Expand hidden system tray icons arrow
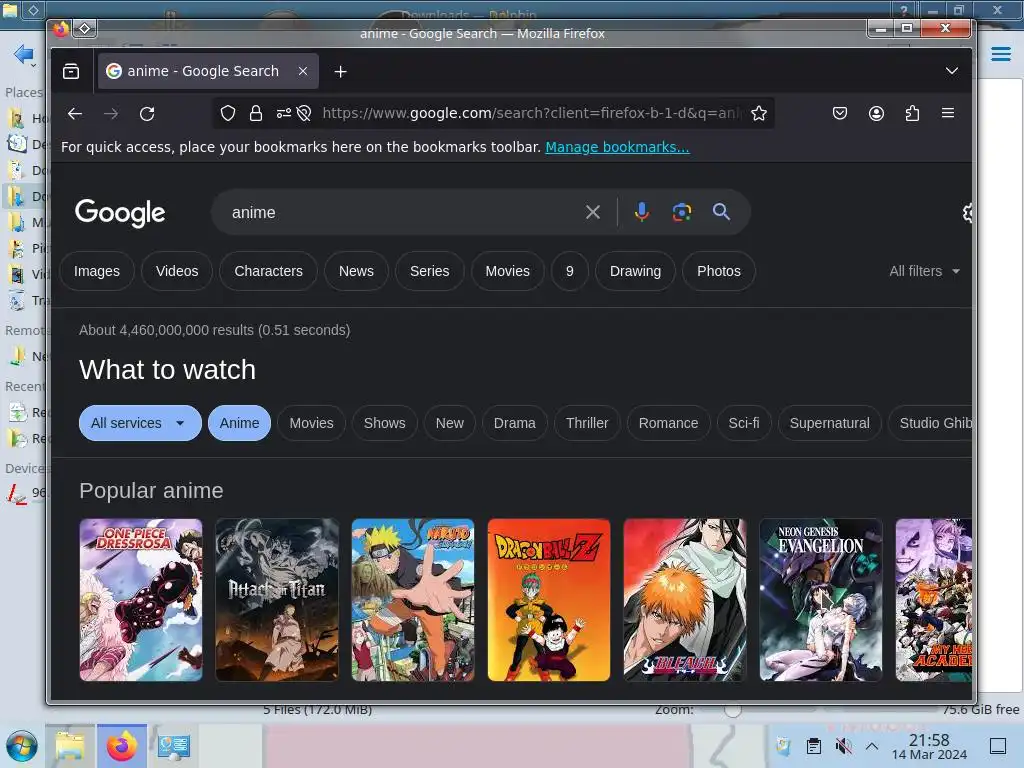1024x768 pixels. [872, 745]
